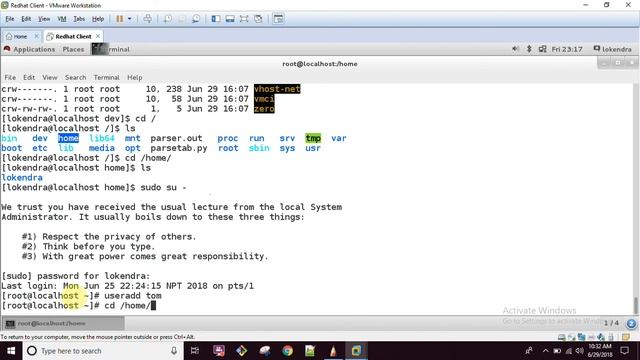The image size is (640, 360).
Task: Open the VMware Help menu
Action: pos(98,19)
